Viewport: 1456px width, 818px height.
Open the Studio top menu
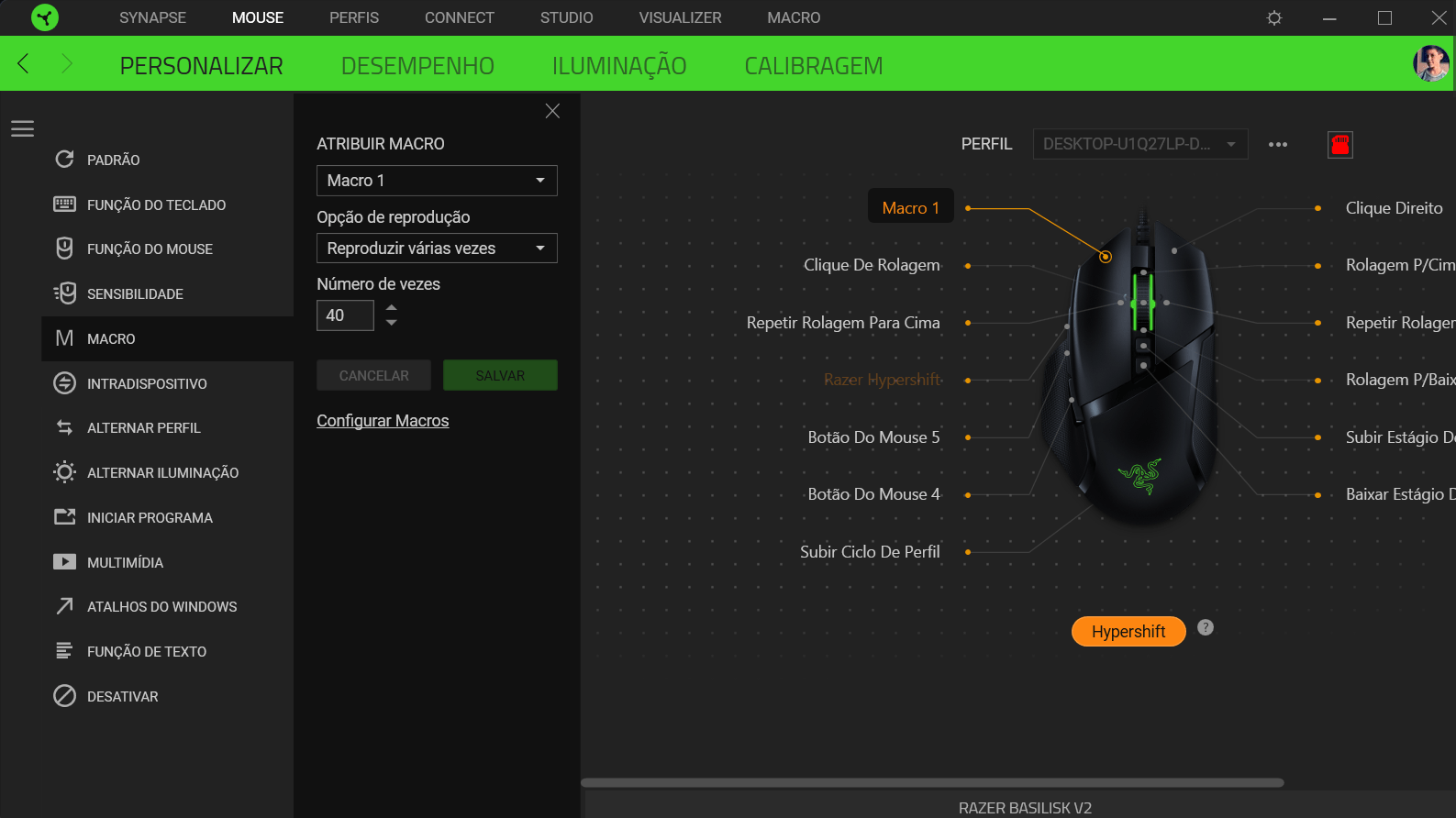(x=567, y=17)
